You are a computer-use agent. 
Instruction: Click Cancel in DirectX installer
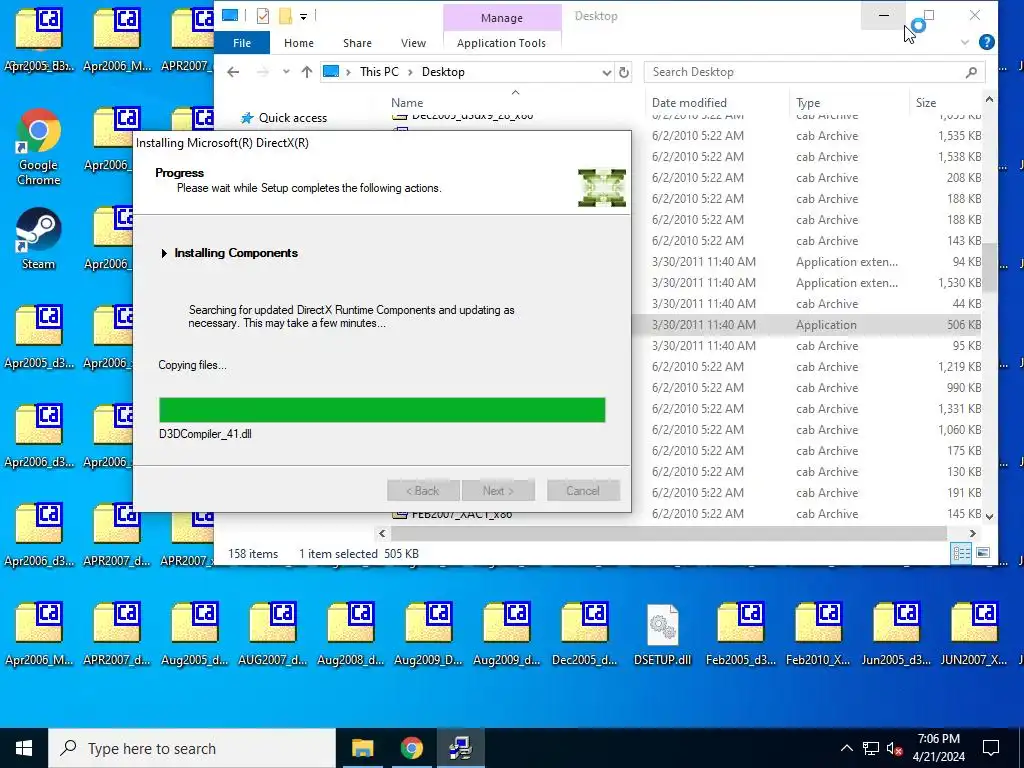coord(583,490)
